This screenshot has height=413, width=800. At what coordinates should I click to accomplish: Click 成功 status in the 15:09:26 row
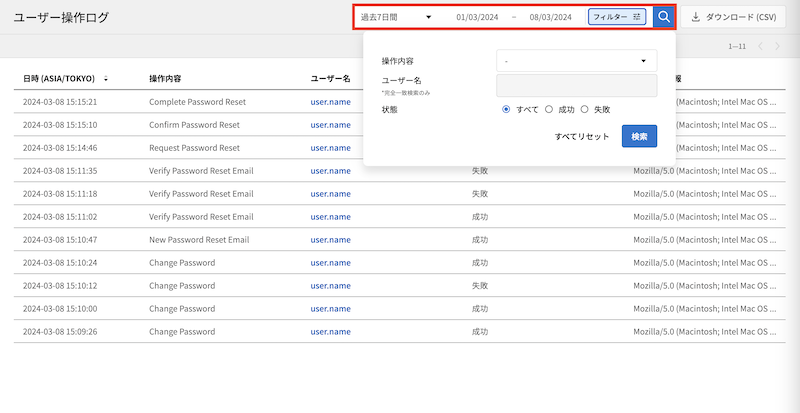480,331
